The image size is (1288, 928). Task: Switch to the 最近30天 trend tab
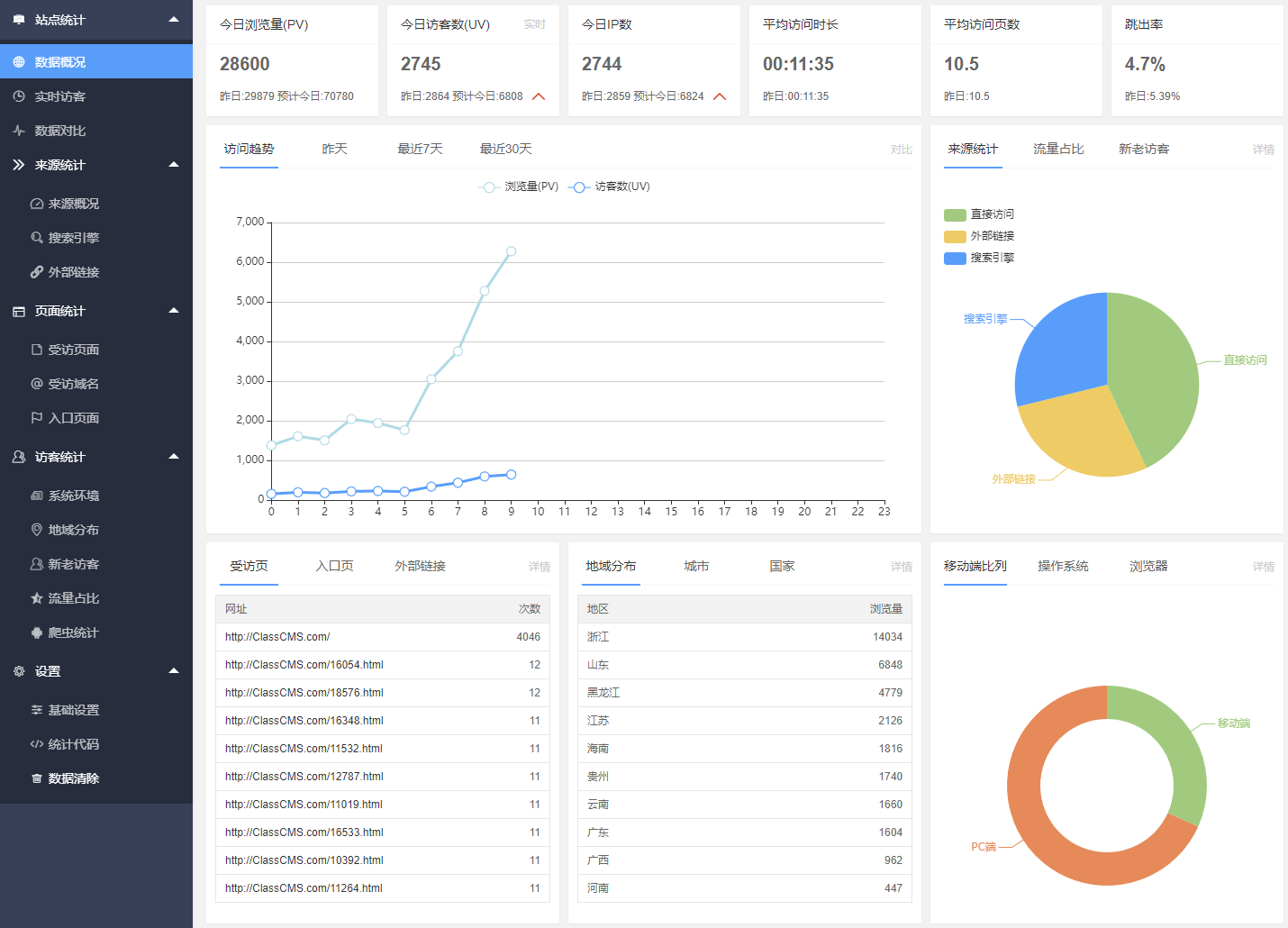point(505,149)
